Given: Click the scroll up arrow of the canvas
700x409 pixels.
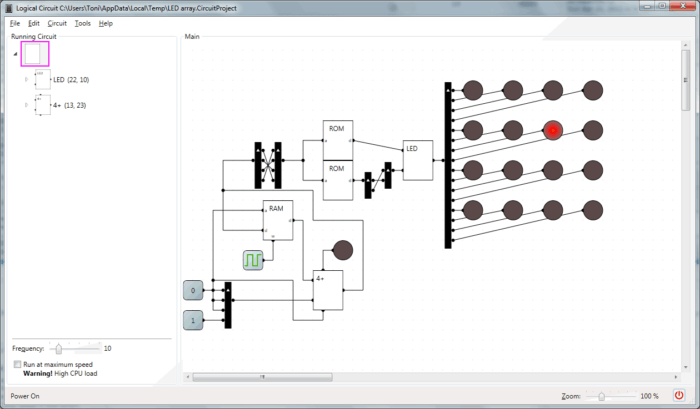Looking at the screenshot, I should (x=686, y=45).
